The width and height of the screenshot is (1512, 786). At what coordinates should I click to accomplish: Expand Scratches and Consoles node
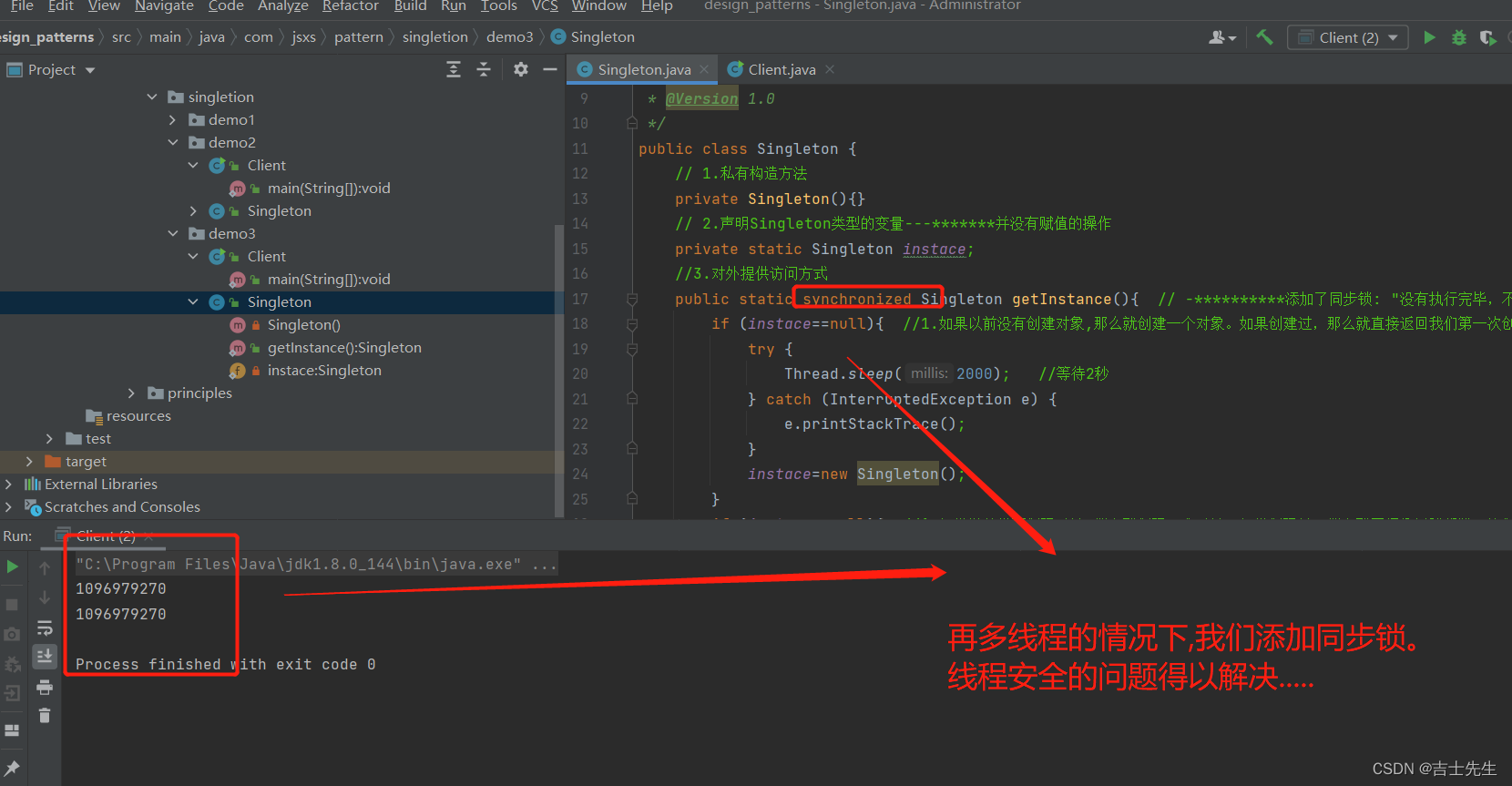(9, 506)
